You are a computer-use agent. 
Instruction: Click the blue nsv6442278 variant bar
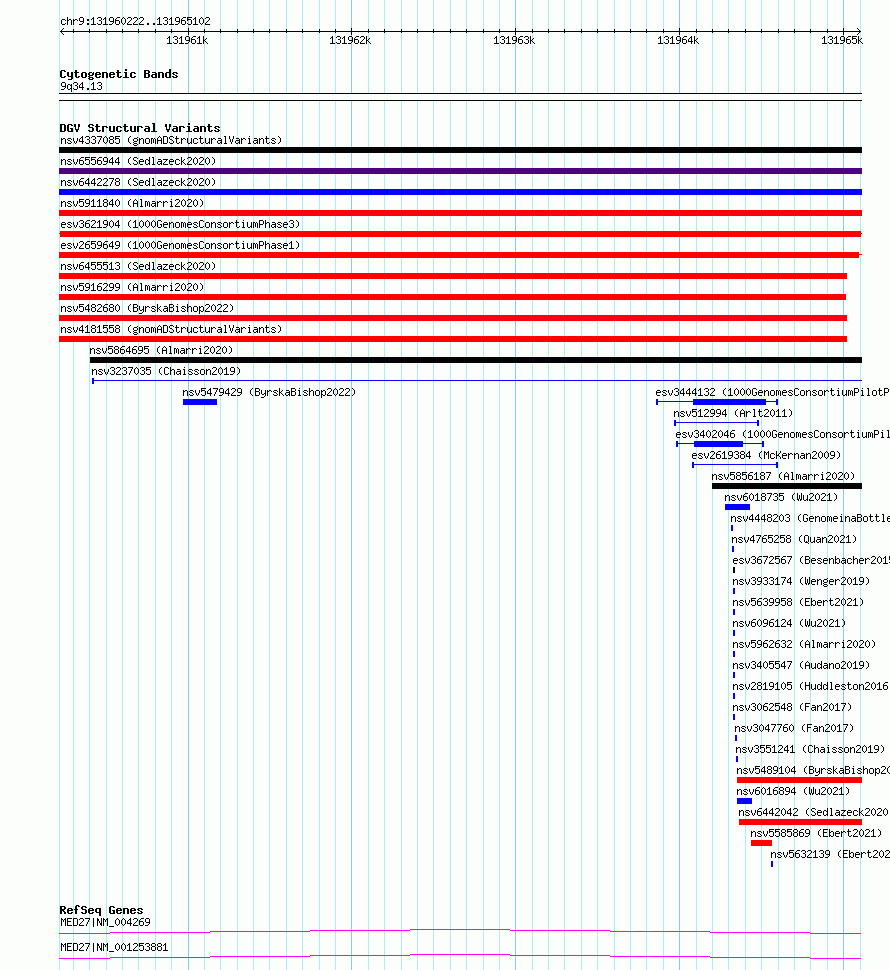point(460,192)
